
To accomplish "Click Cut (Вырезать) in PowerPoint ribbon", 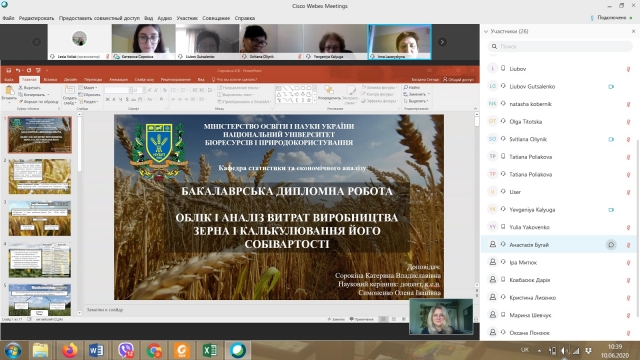I will 29,88.
